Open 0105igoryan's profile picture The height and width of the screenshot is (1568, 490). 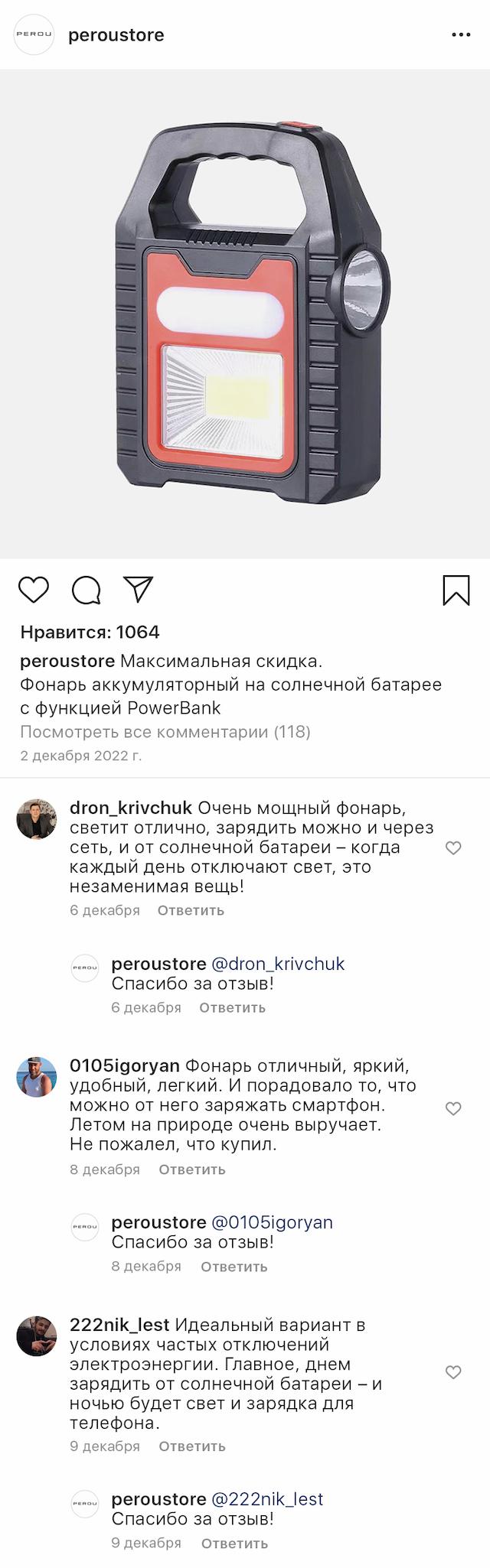pyautogui.click(x=37, y=1078)
